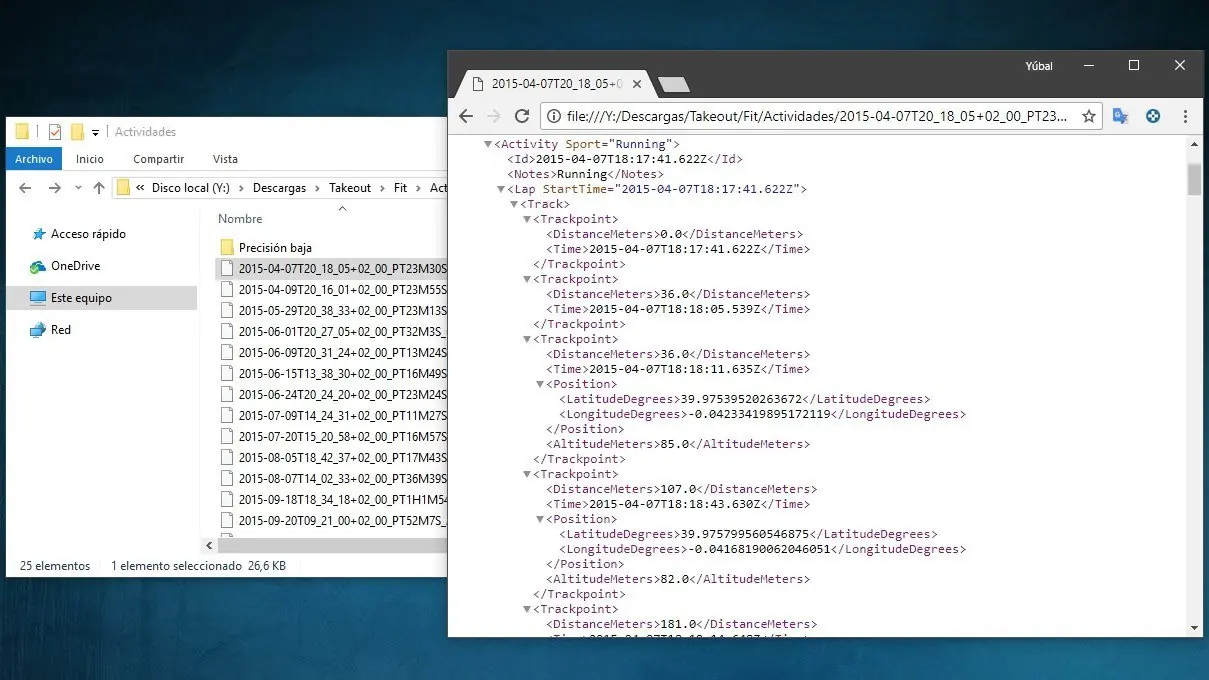
Task: Switch to the Compartir ribbon tab
Action: (x=159, y=159)
